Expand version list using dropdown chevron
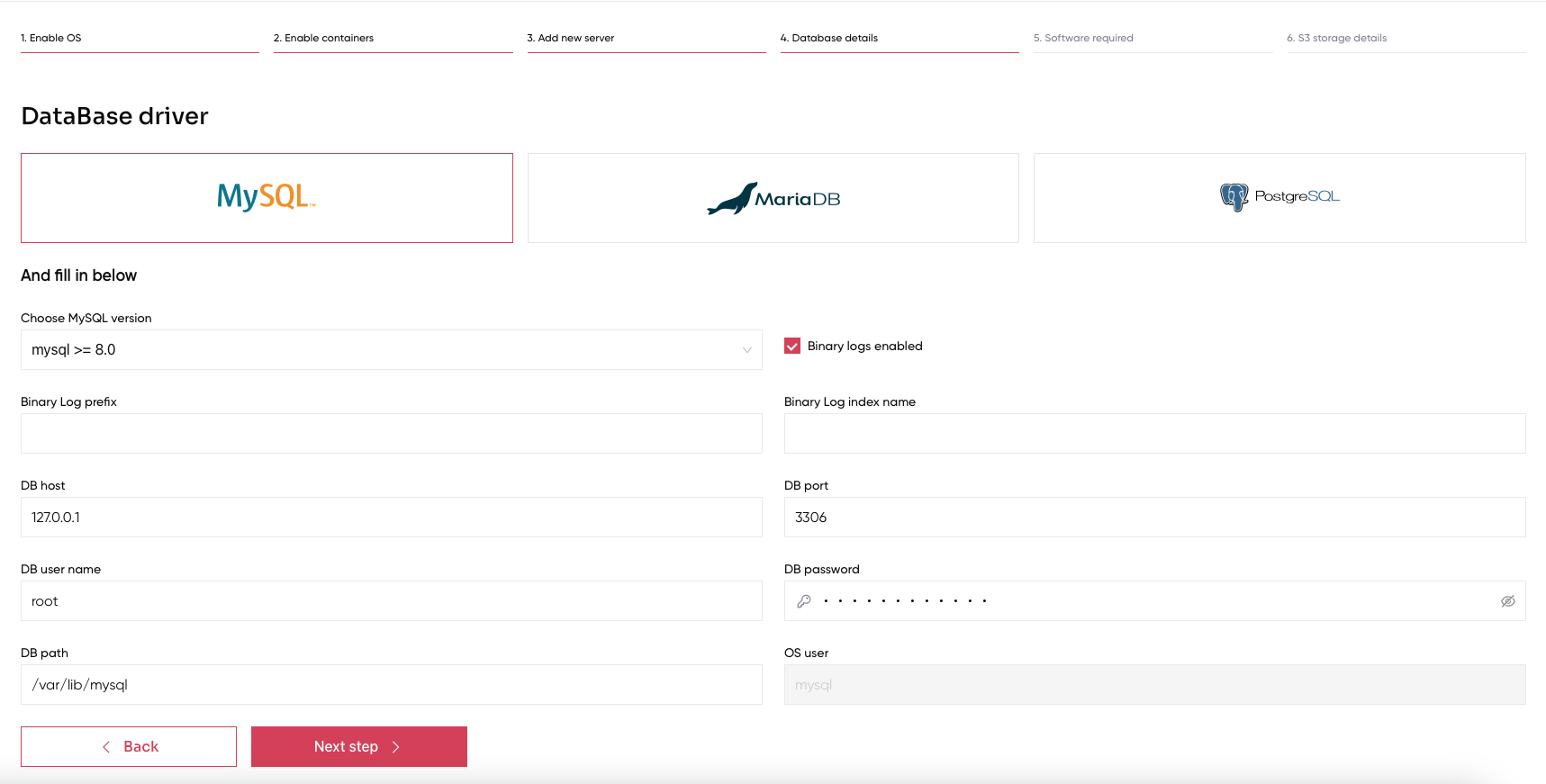1546x784 pixels. click(x=746, y=350)
